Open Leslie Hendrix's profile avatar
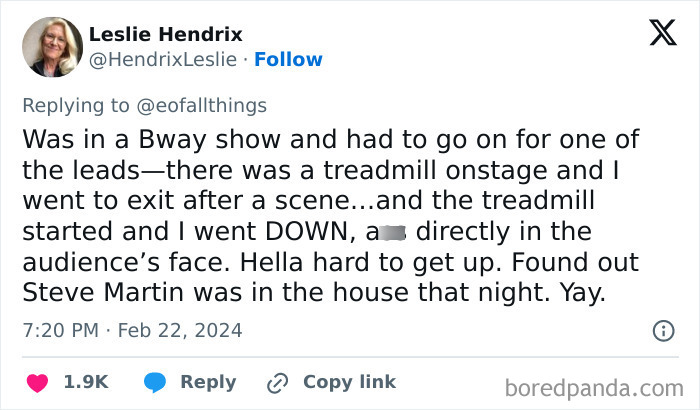Screen dimensions: 700x410 click(x=48, y=47)
